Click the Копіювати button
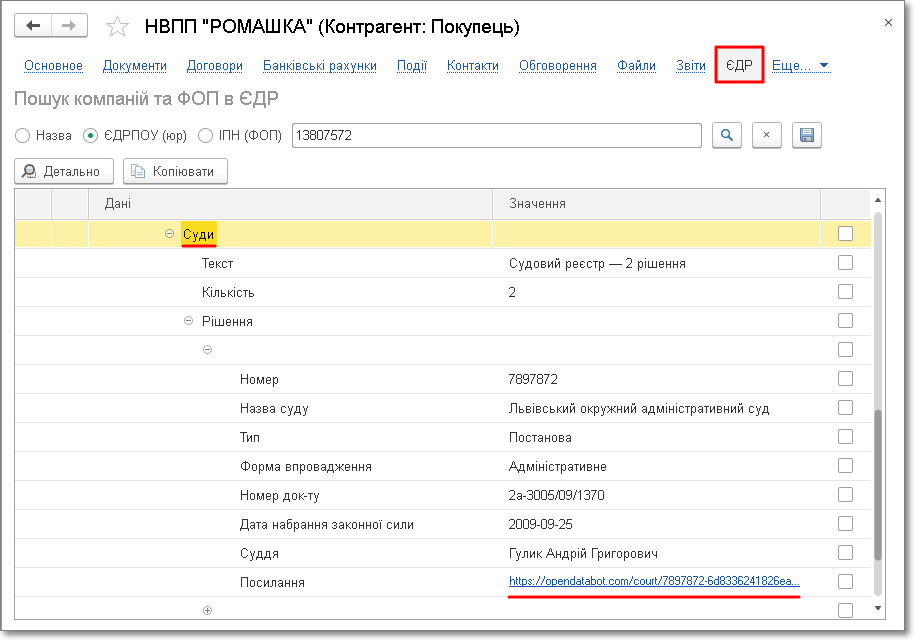Image resolution: width=914 pixels, height=640 pixels. coord(175,172)
